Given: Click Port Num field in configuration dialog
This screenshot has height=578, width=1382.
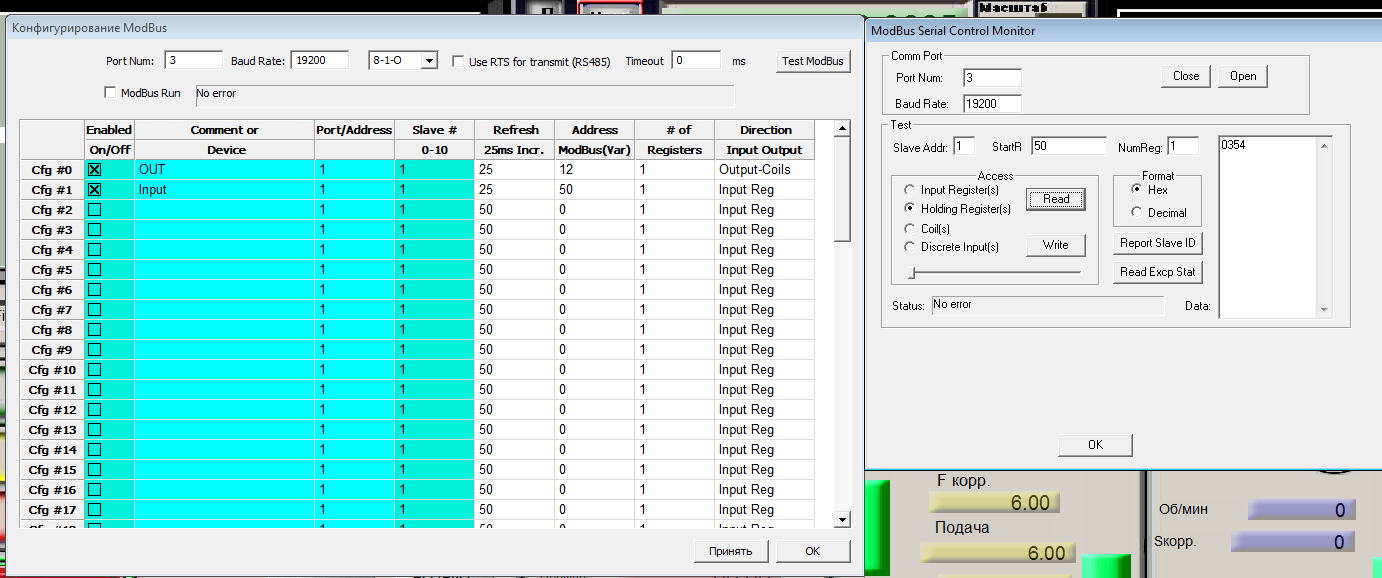Looking at the screenshot, I should (x=193, y=61).
